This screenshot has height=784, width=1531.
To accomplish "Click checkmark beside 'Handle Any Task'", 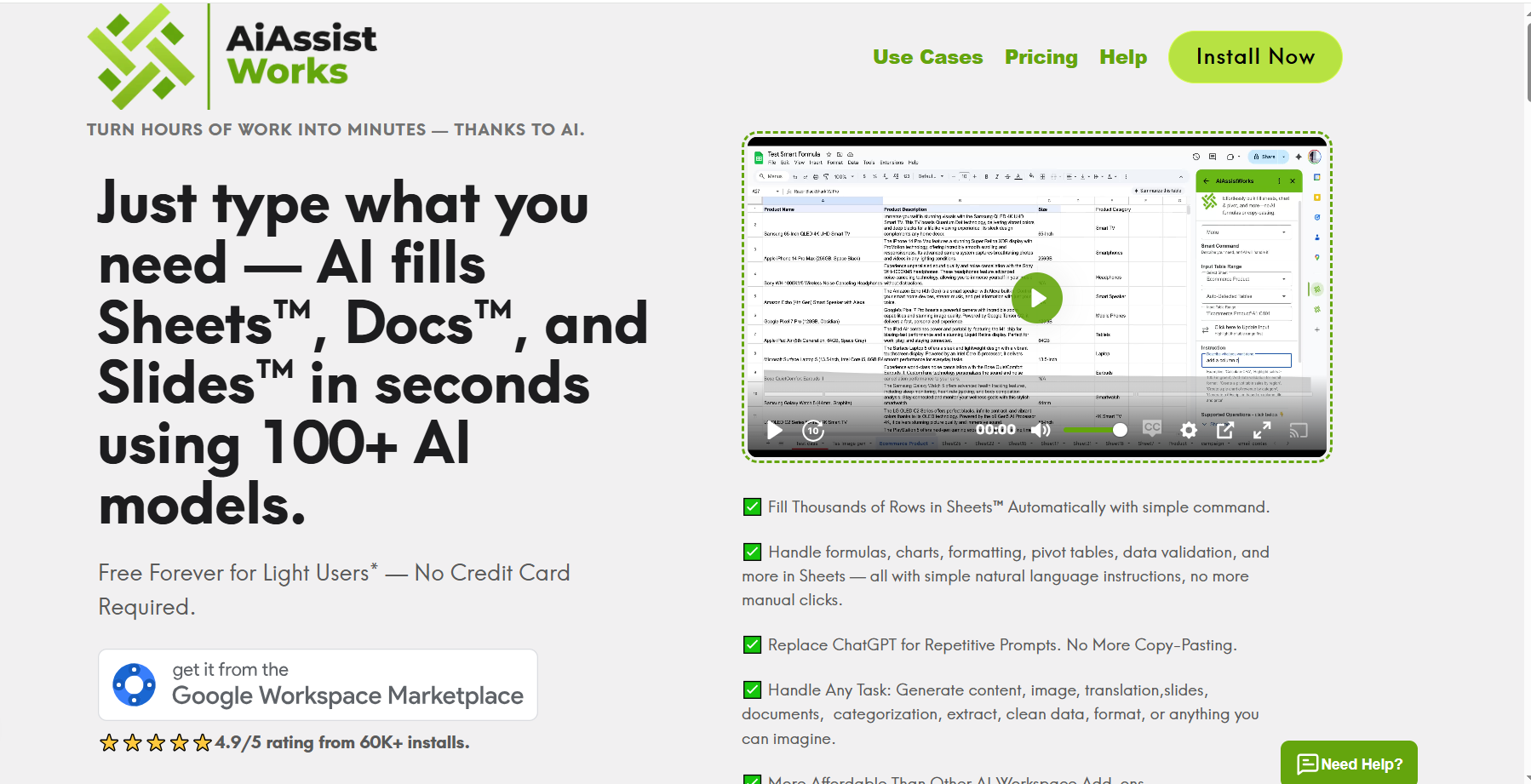I will pos(752,690).
